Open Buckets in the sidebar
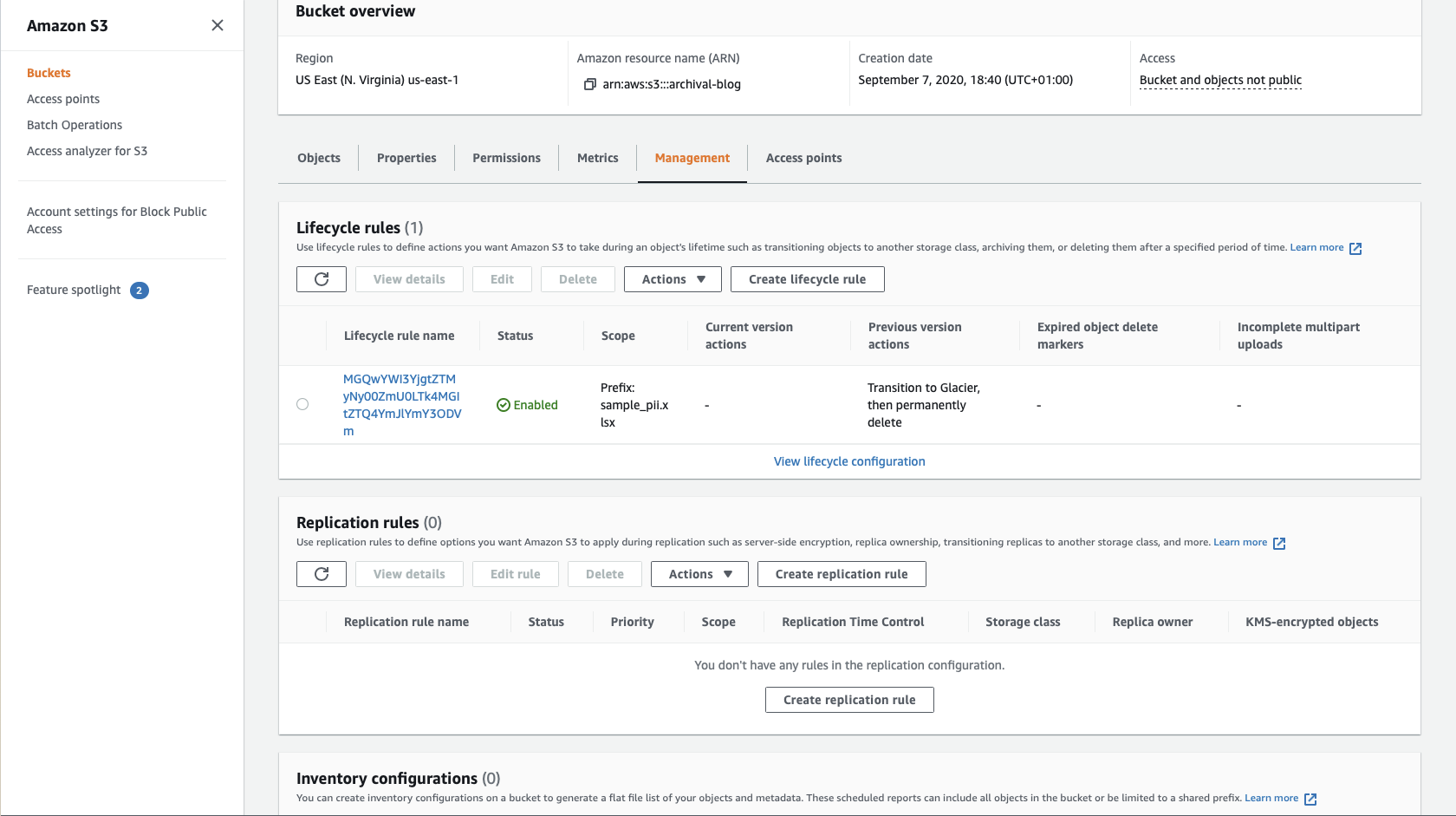This screenshot has height=816, width=1456. 49,73
